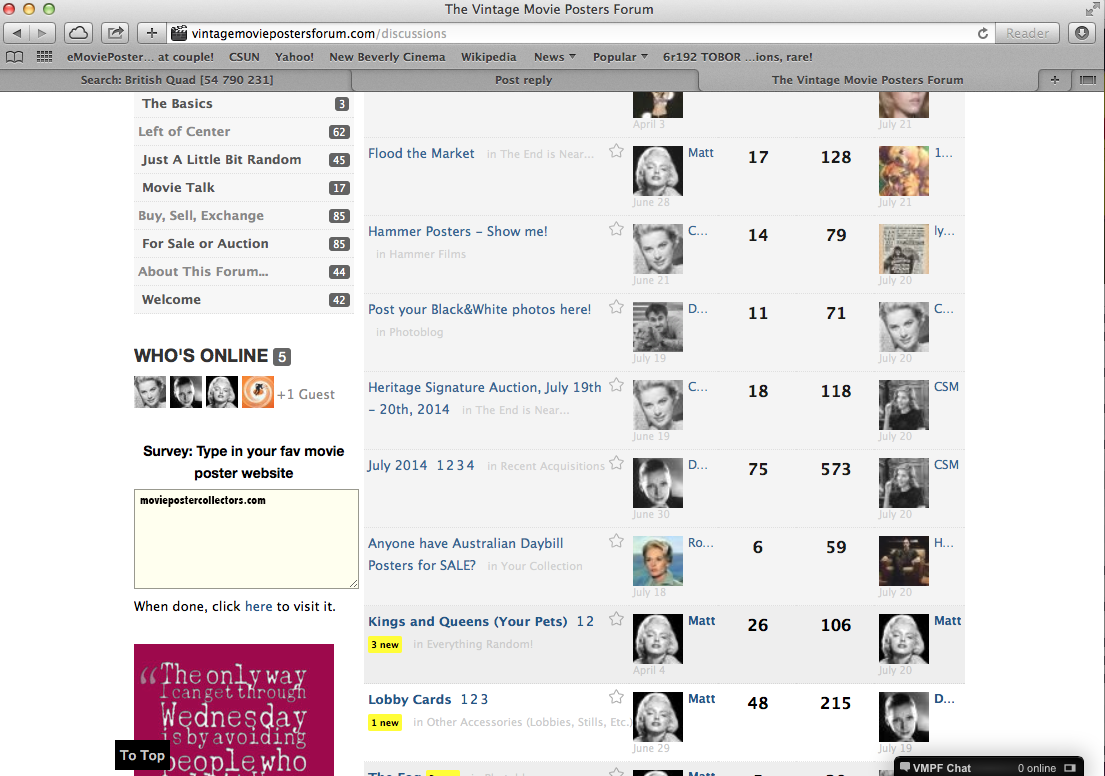1105x776 pixels.
Task: Click the Share button in Safari toolbar
Action: [x=116, y=33]
